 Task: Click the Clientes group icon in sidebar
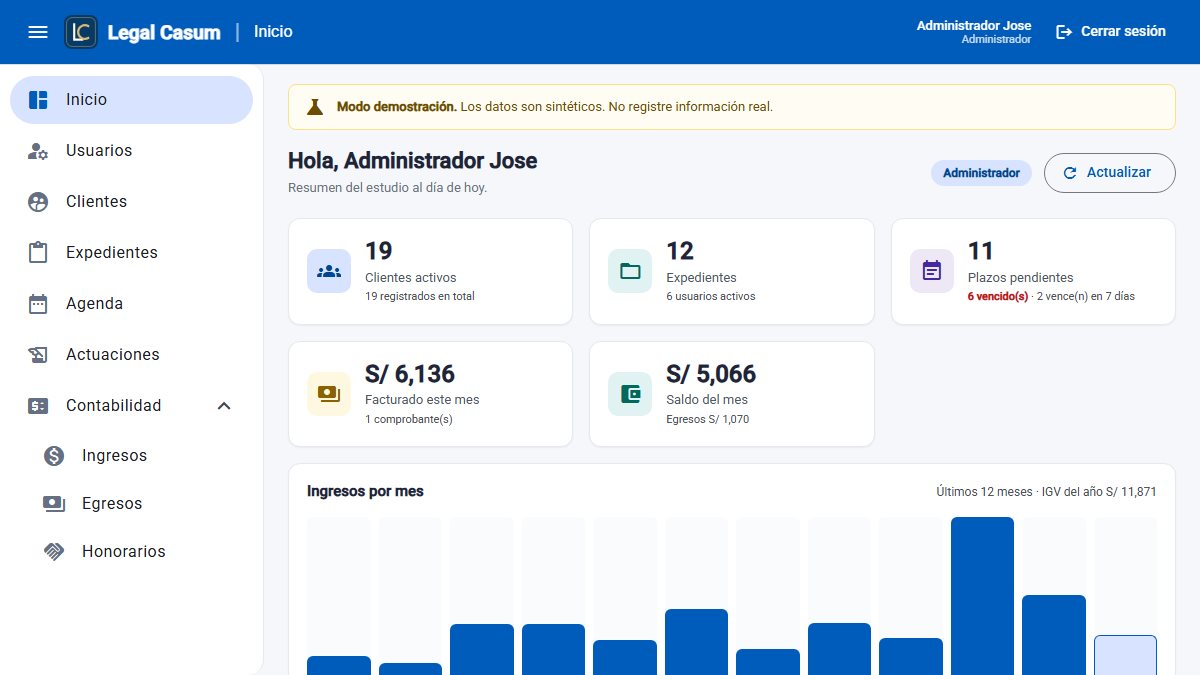[38, 202]
